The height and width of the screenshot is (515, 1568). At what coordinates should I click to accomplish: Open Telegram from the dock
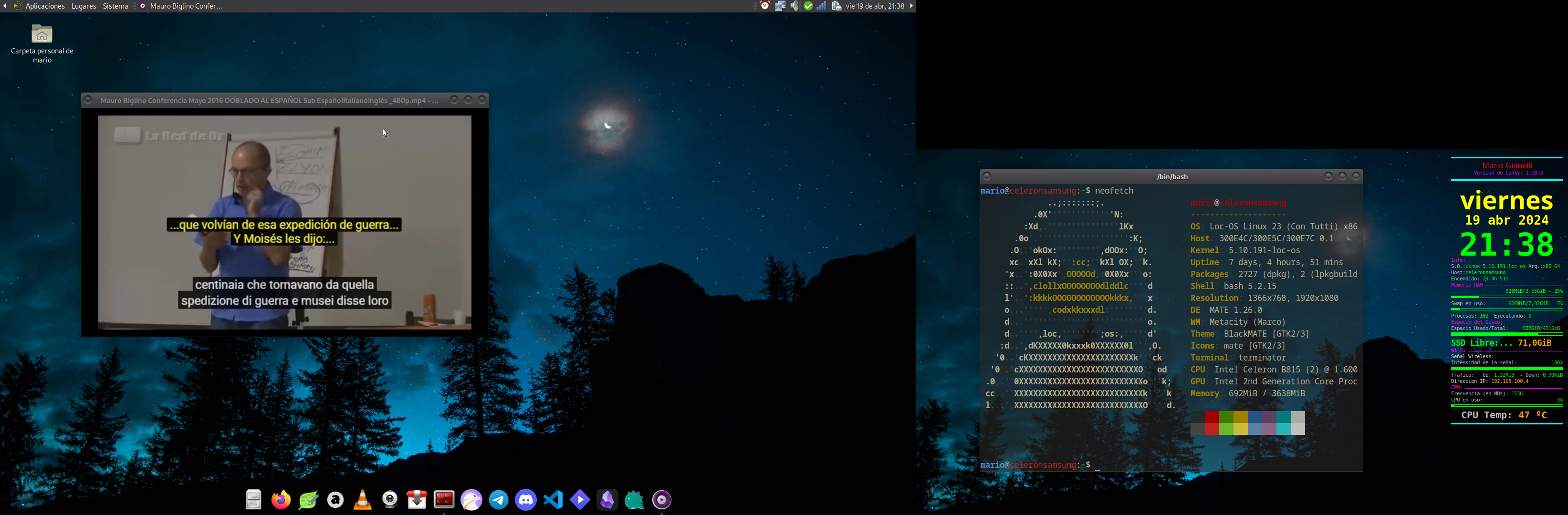(x=499, y=500)
